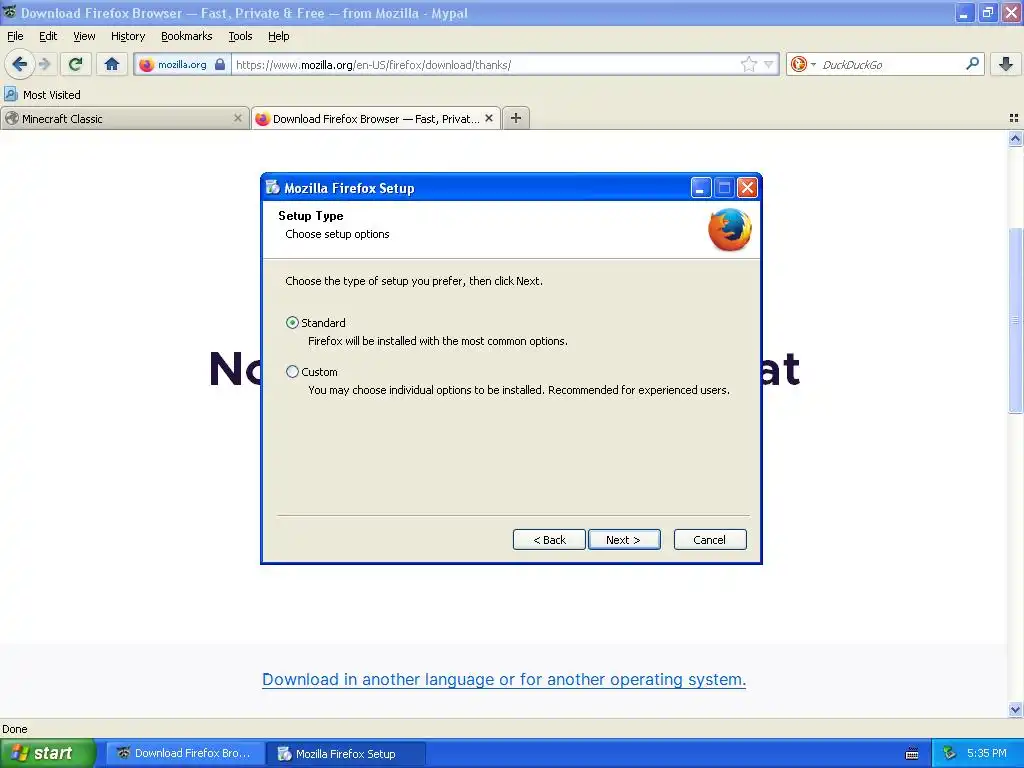The width and height of the screenshot is (1024, 768).
Task: Click the 5:35 PM taskbar clock
Action: click(x=987, y=753)
